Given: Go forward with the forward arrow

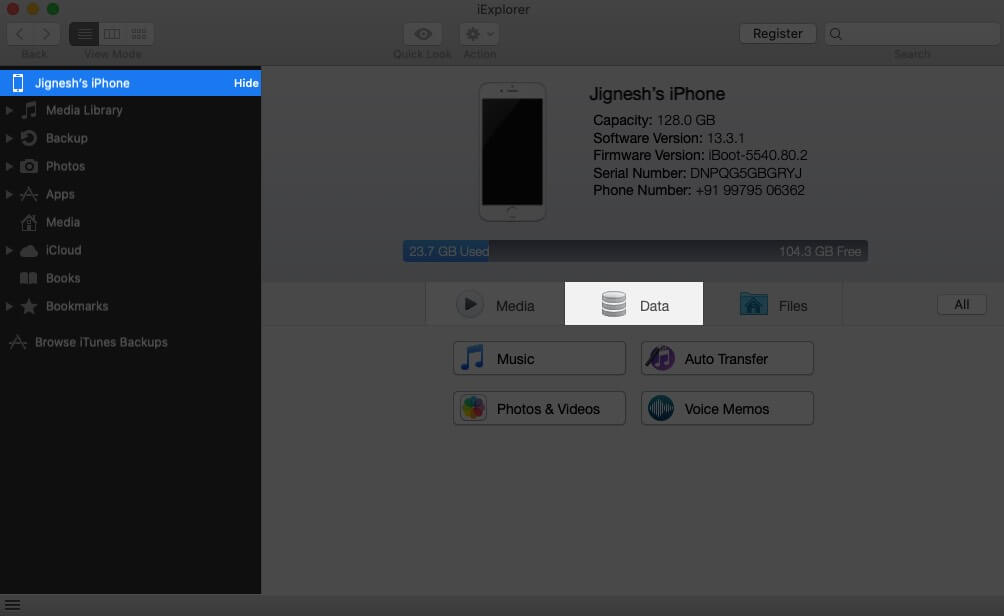Looking at the screenshot, I should tap(46, 34).
